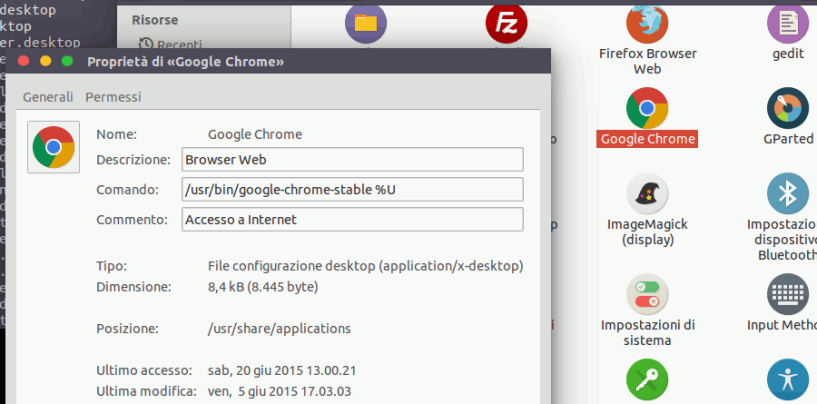Viewport: 817px width, 404px height.
Task: Select the Input Method keyboard icon
Action: pos(788,295)
